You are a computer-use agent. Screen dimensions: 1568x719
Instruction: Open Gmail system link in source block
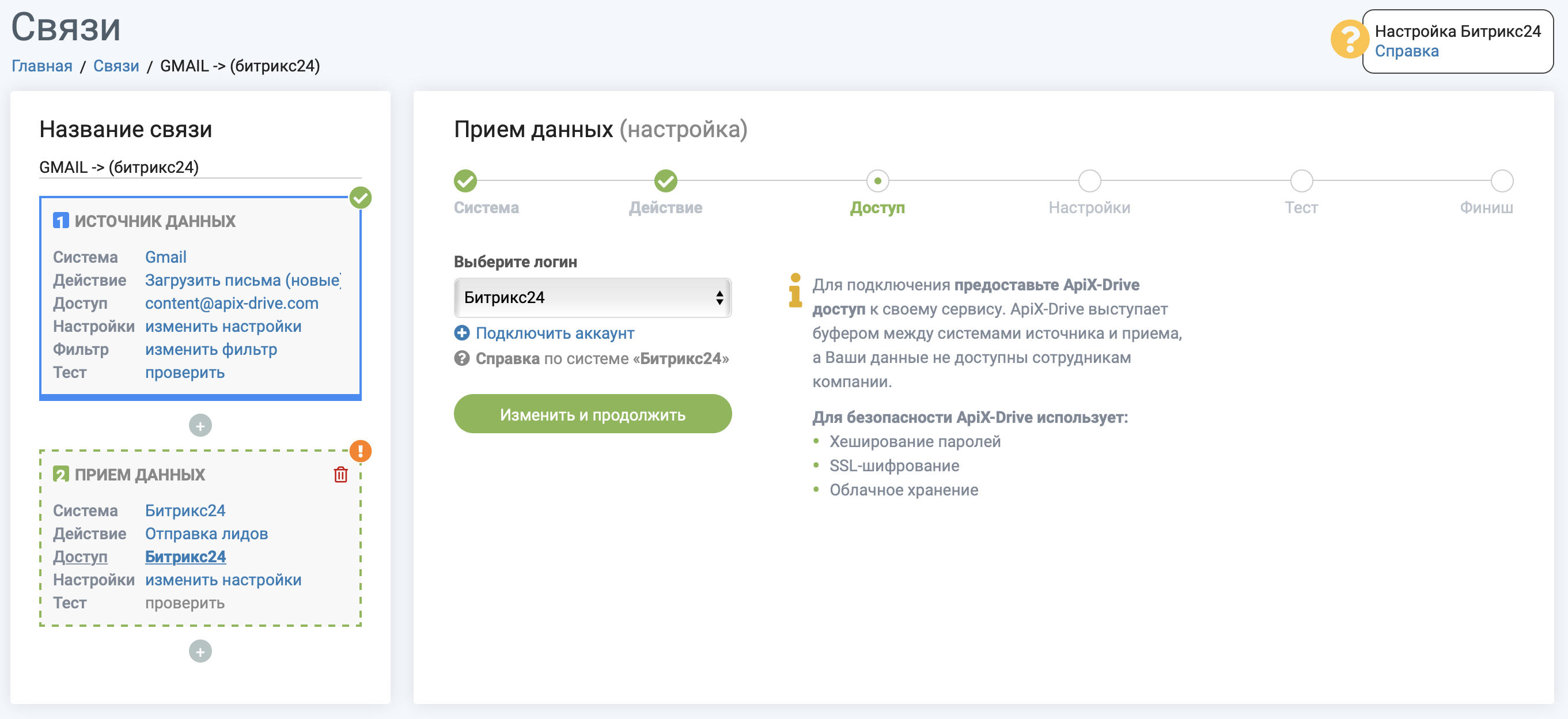[165, 257]
